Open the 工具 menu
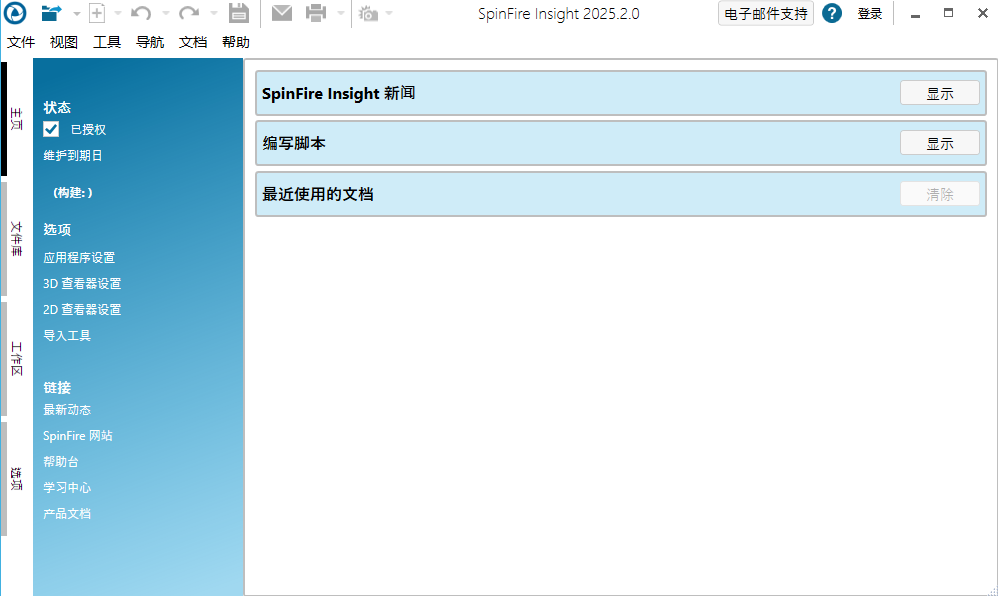 (x=107, y=42)
